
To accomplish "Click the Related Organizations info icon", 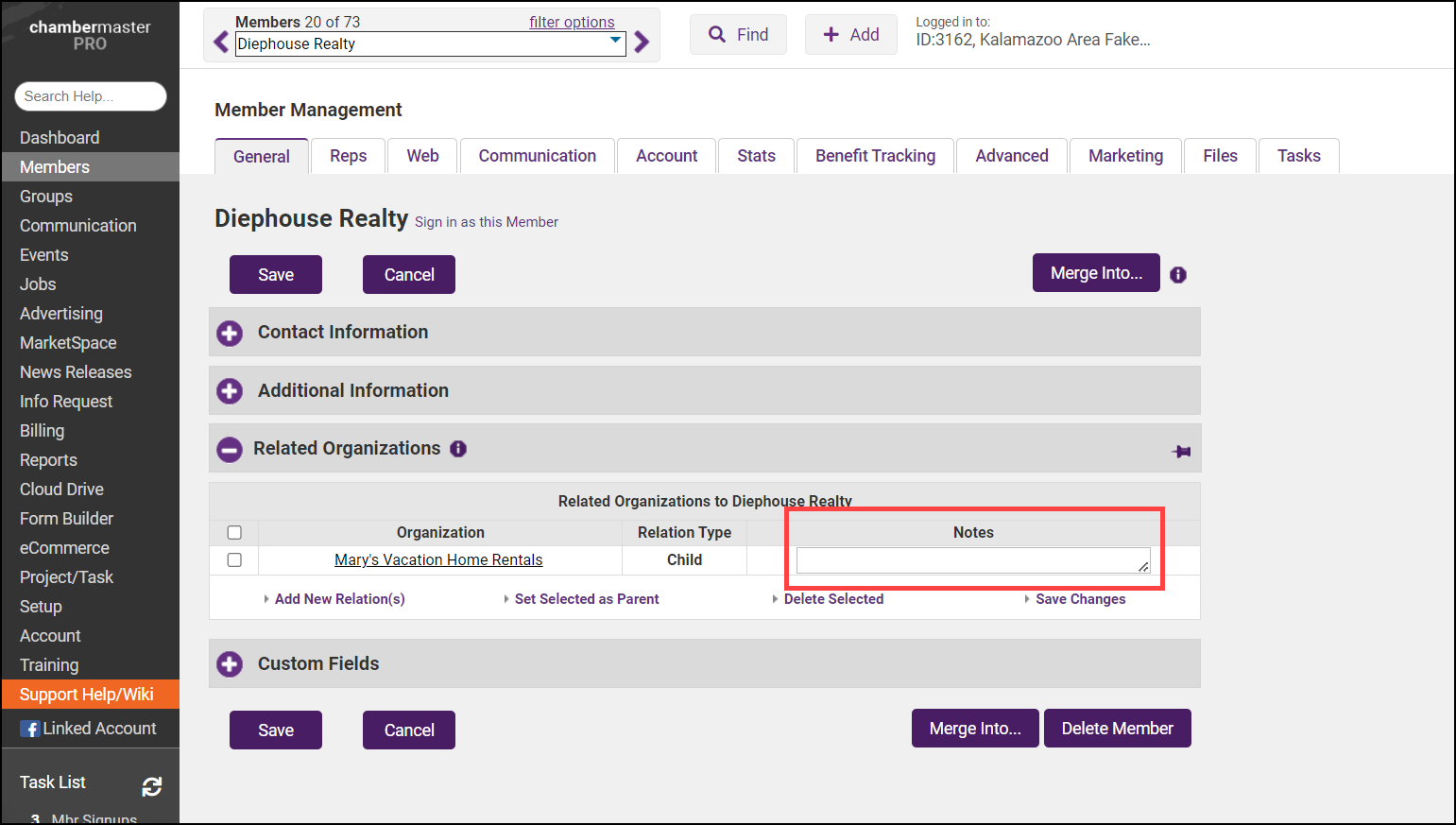I will click(x=458, y=449).
